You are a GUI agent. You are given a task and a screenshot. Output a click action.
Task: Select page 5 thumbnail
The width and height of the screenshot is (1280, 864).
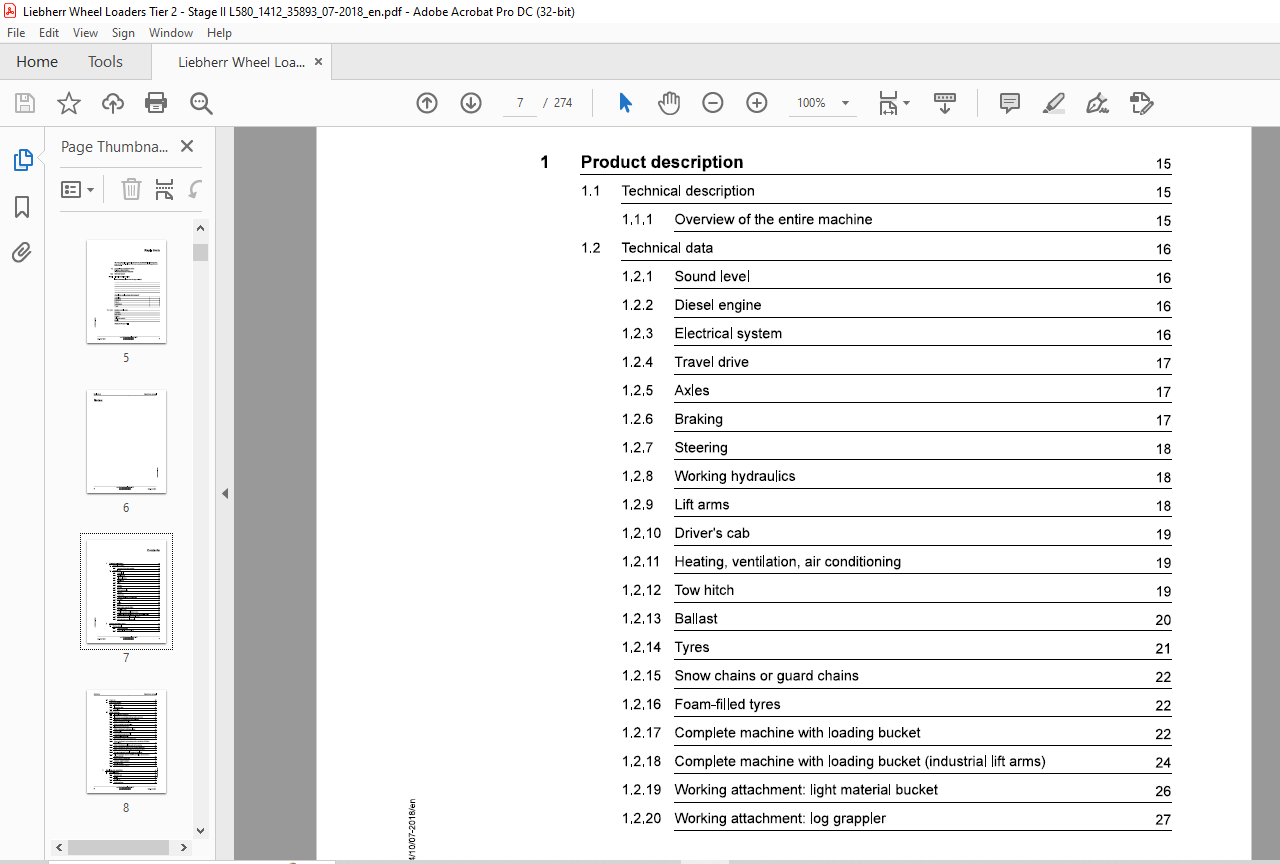[126, 292]
